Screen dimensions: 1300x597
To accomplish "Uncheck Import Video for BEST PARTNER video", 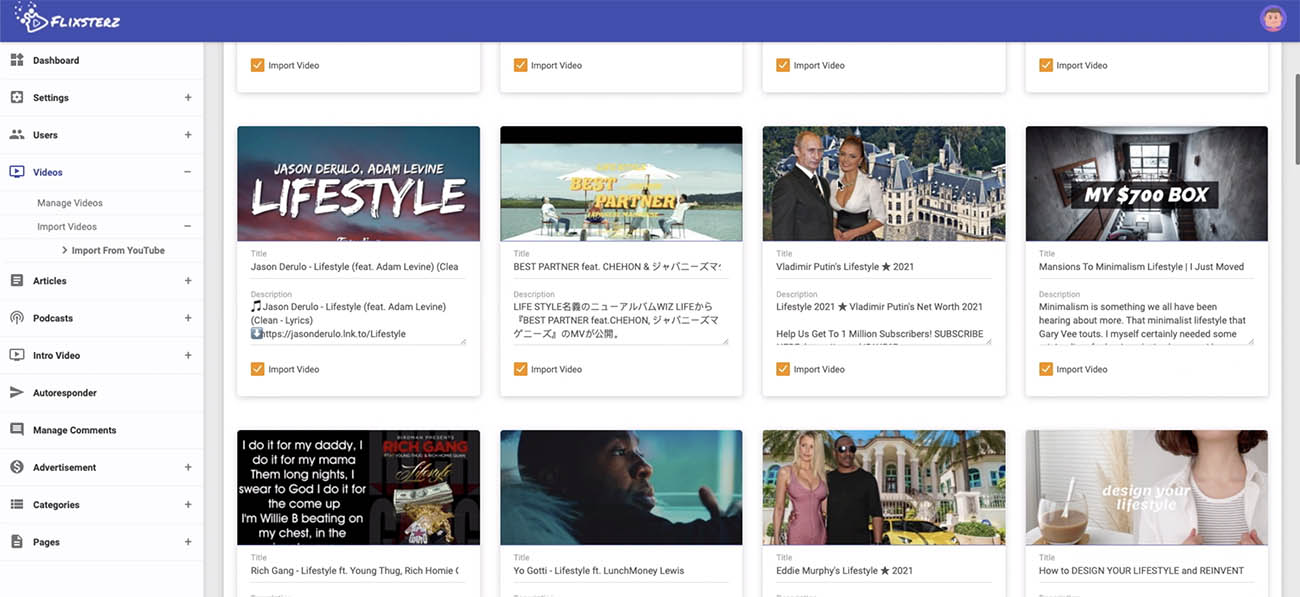I will pyautogui.click(x=520, y=369).
